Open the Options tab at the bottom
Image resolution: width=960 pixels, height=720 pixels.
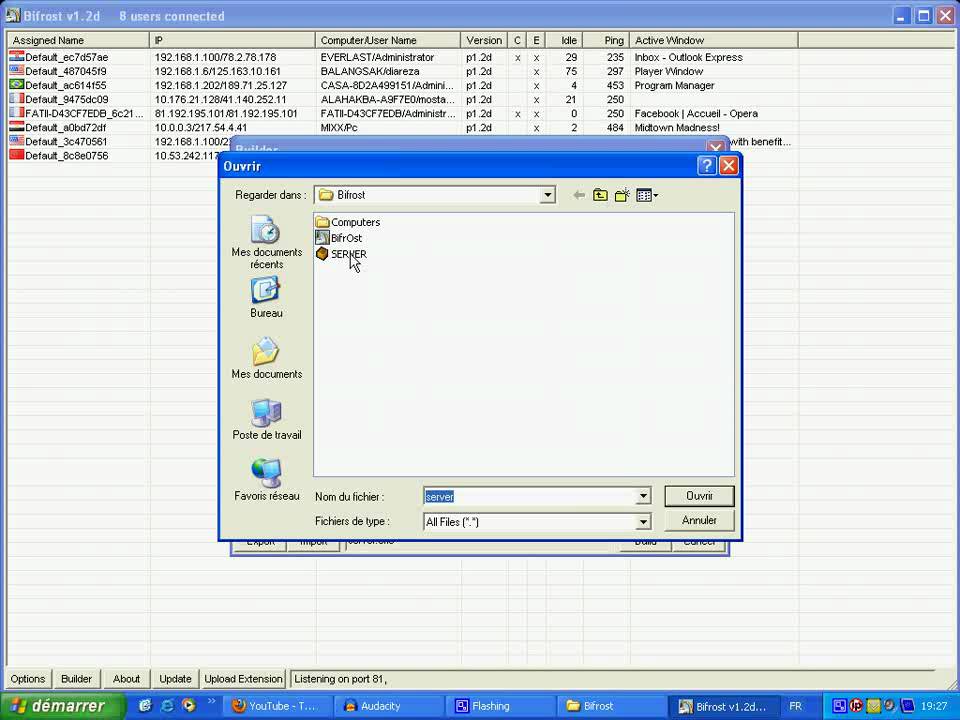28,679
